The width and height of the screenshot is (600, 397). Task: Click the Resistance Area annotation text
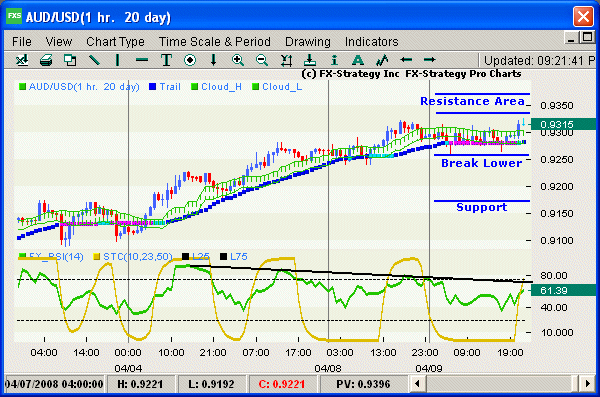472,101
